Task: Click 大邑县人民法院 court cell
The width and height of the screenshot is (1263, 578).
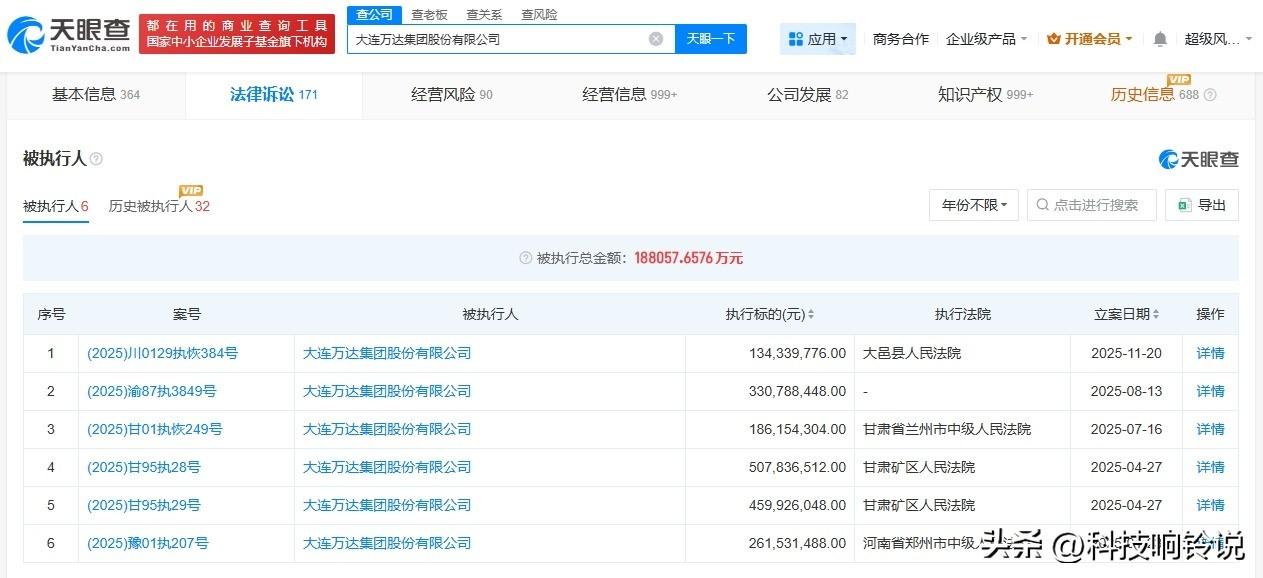Action: (912, 353)
